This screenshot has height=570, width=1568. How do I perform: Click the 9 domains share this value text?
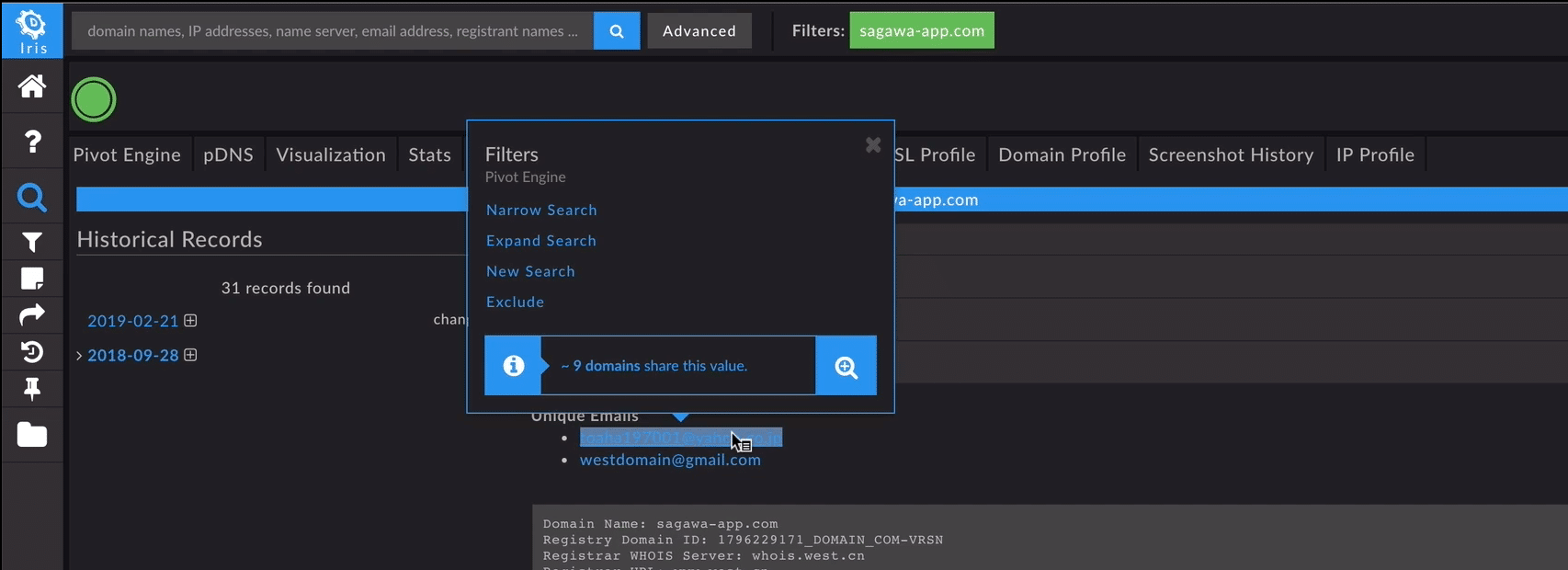click(654, 366)
